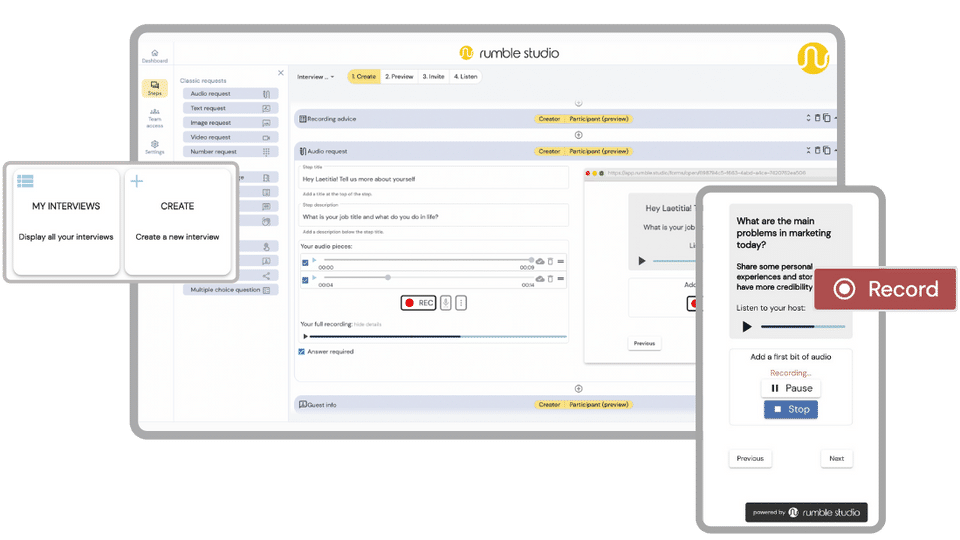The image size is (960, 540).
Task: Uncheck the second audio piece checkbox
Action: tap(305, 280)
